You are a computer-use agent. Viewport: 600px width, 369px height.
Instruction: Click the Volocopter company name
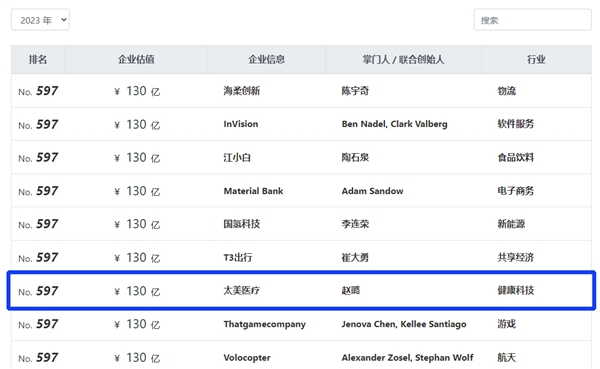247,358
